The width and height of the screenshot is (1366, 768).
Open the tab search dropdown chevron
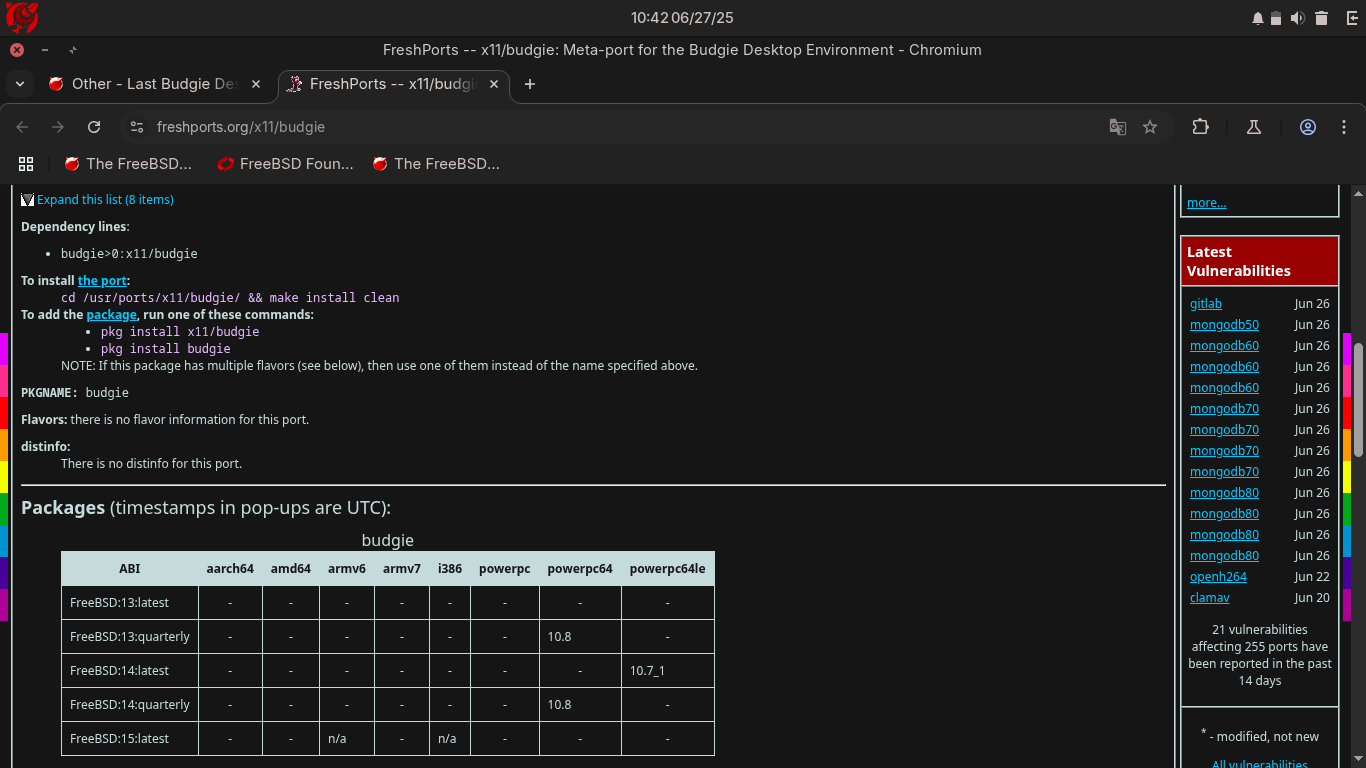[x=19, y=84]
